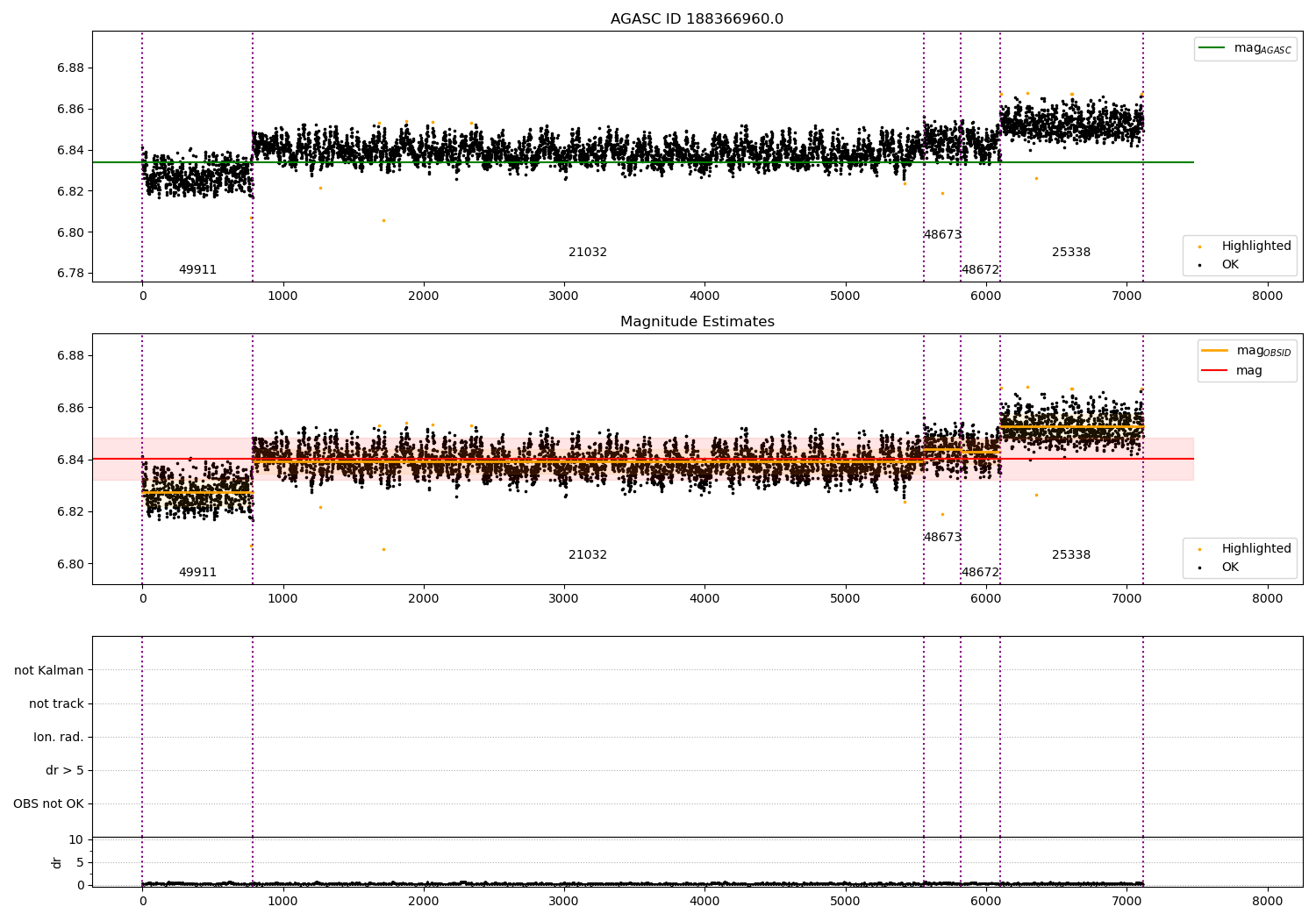Click the mag OBSID legend label
This screenshot has height=921, width=1316.
point(1264,351)
